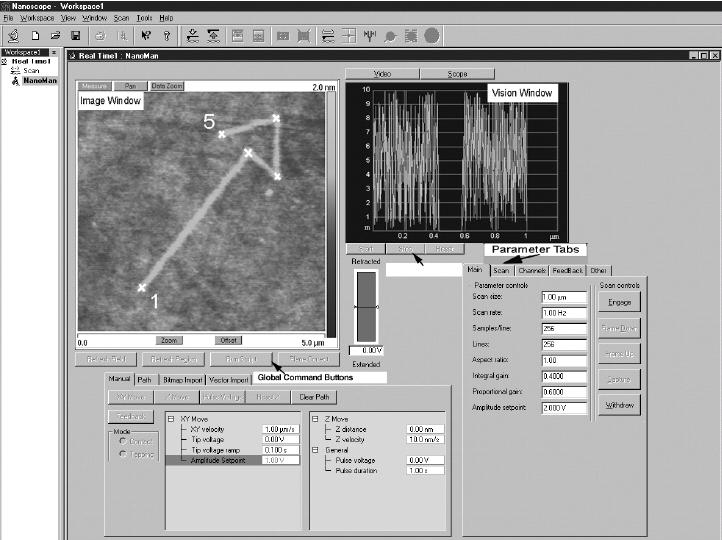This screenshot has height=540, width=722.
Task: Collapse the Z Move parameter group
Action: (315, 418)
